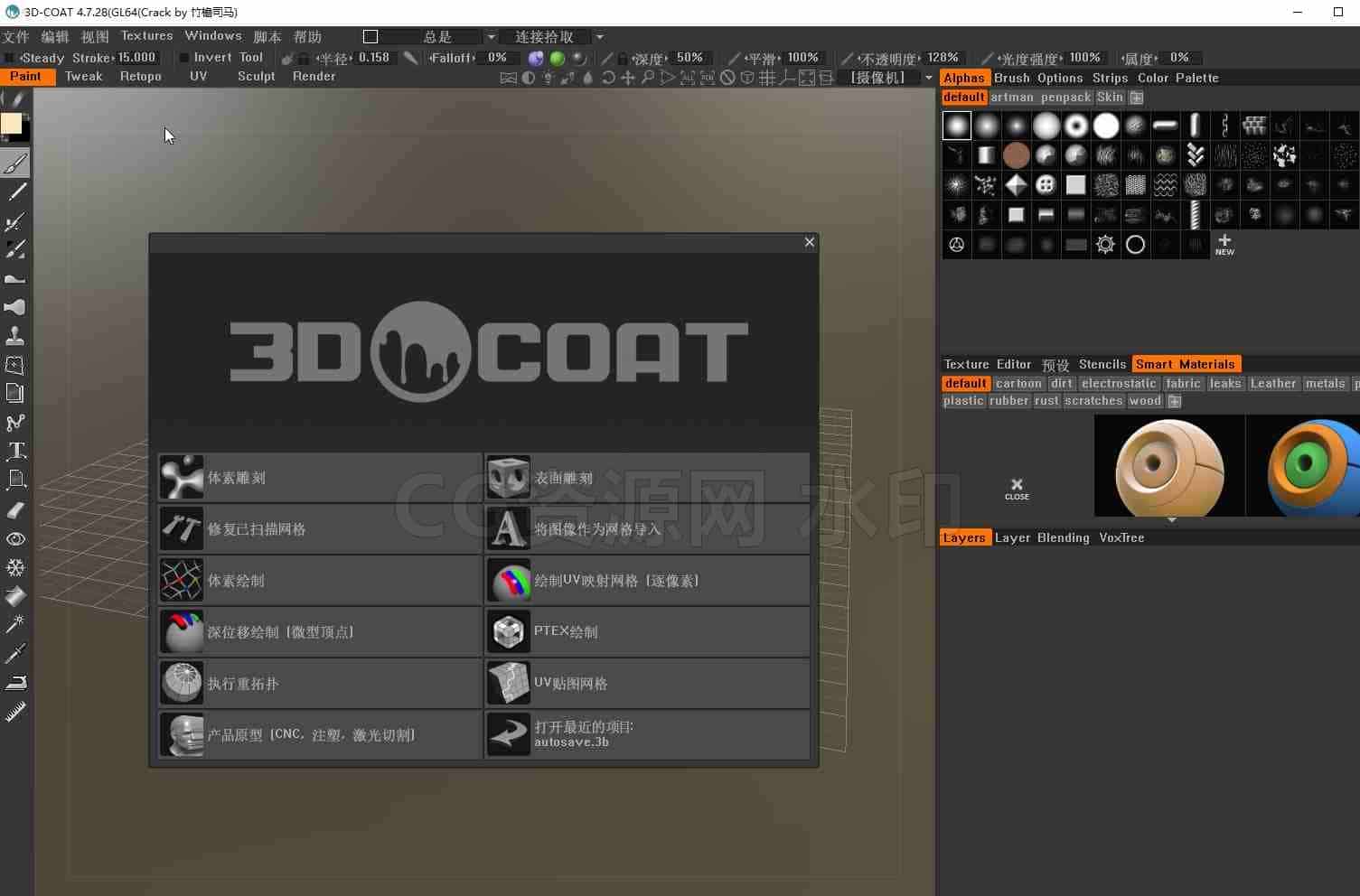Viewport: 1360px width, 896px height.
Task: Choose the white diamond pyramid alpha
Action: click(x=1017, y=185)
